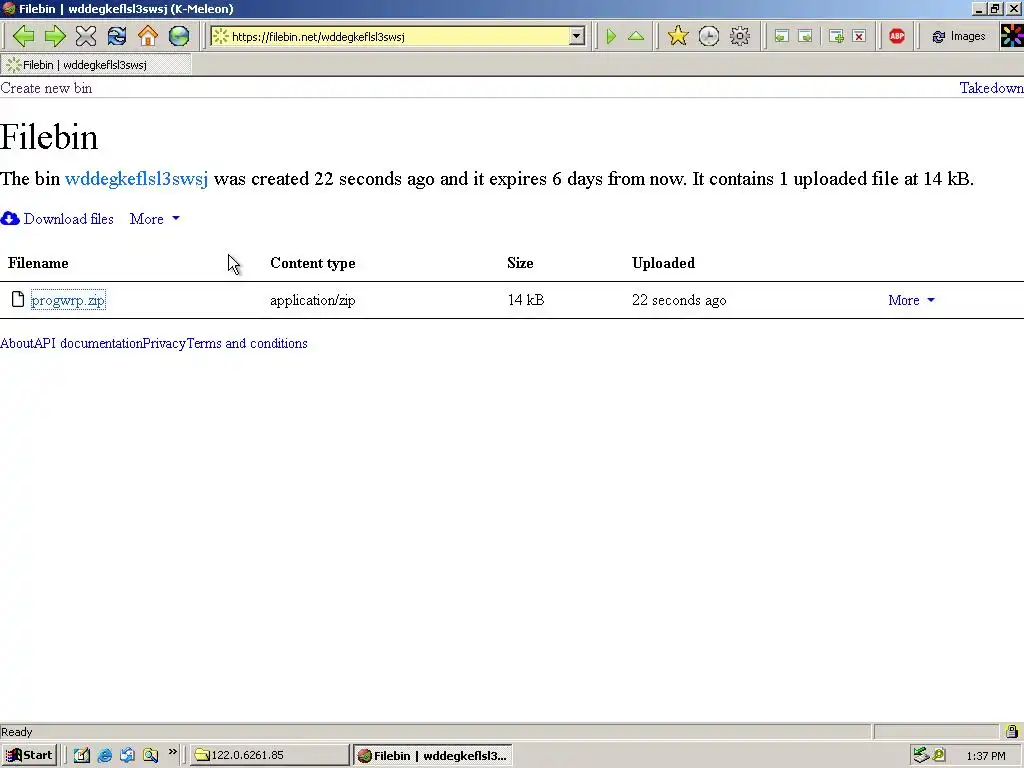Open the About footer link
The width and height of the screenshot is (1024, 768).
click(x=16, y=344)
